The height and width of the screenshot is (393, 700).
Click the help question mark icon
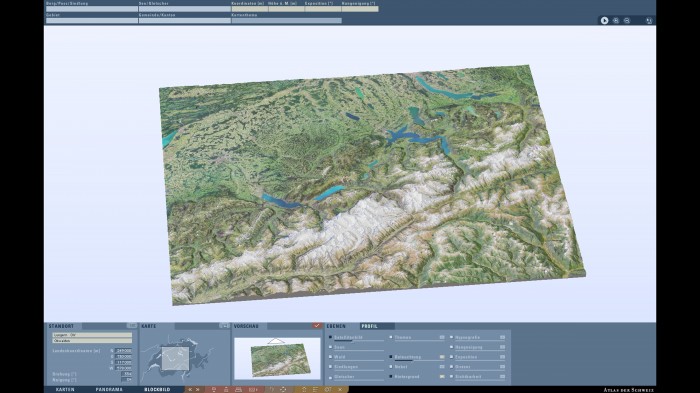click(272, 389)
